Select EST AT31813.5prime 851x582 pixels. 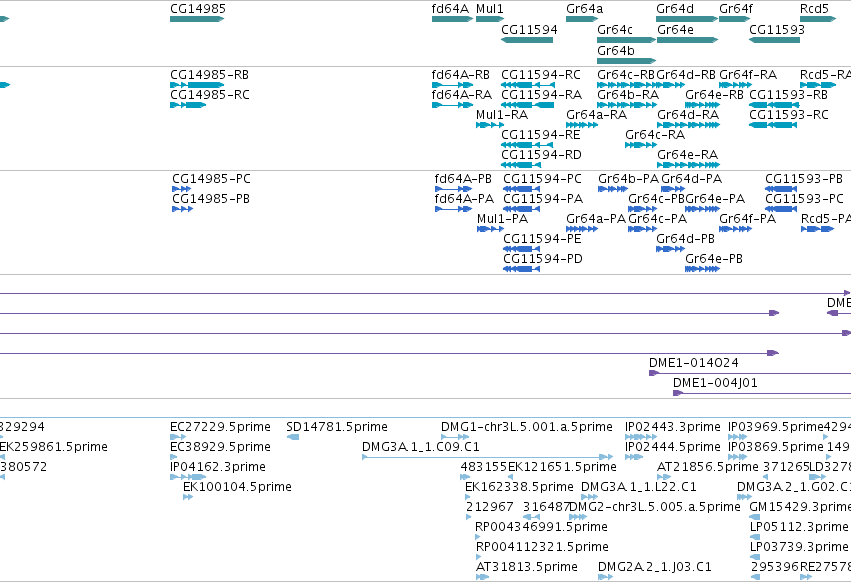tap(482, 577)
